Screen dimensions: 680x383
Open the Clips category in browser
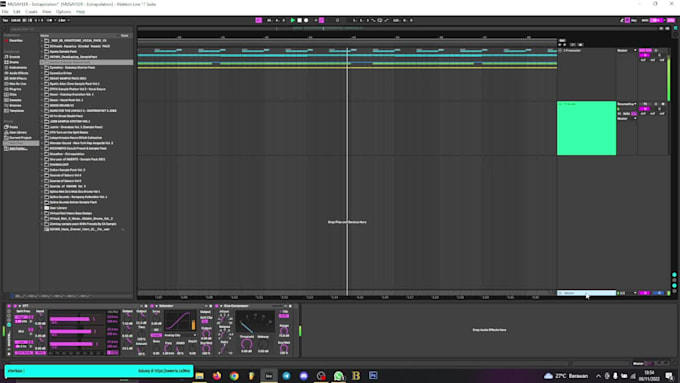pos(13,95)
